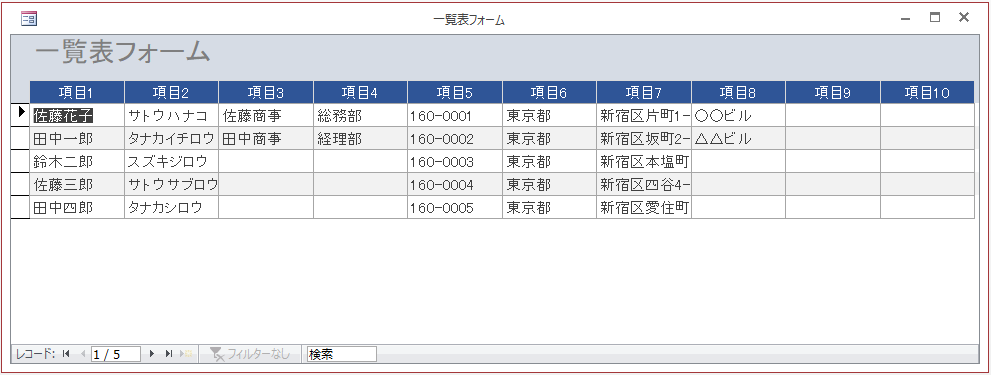Click the address cell 新宿区片町1-
The width and height of the screenshot is (991, 375).
pos(643,116)
